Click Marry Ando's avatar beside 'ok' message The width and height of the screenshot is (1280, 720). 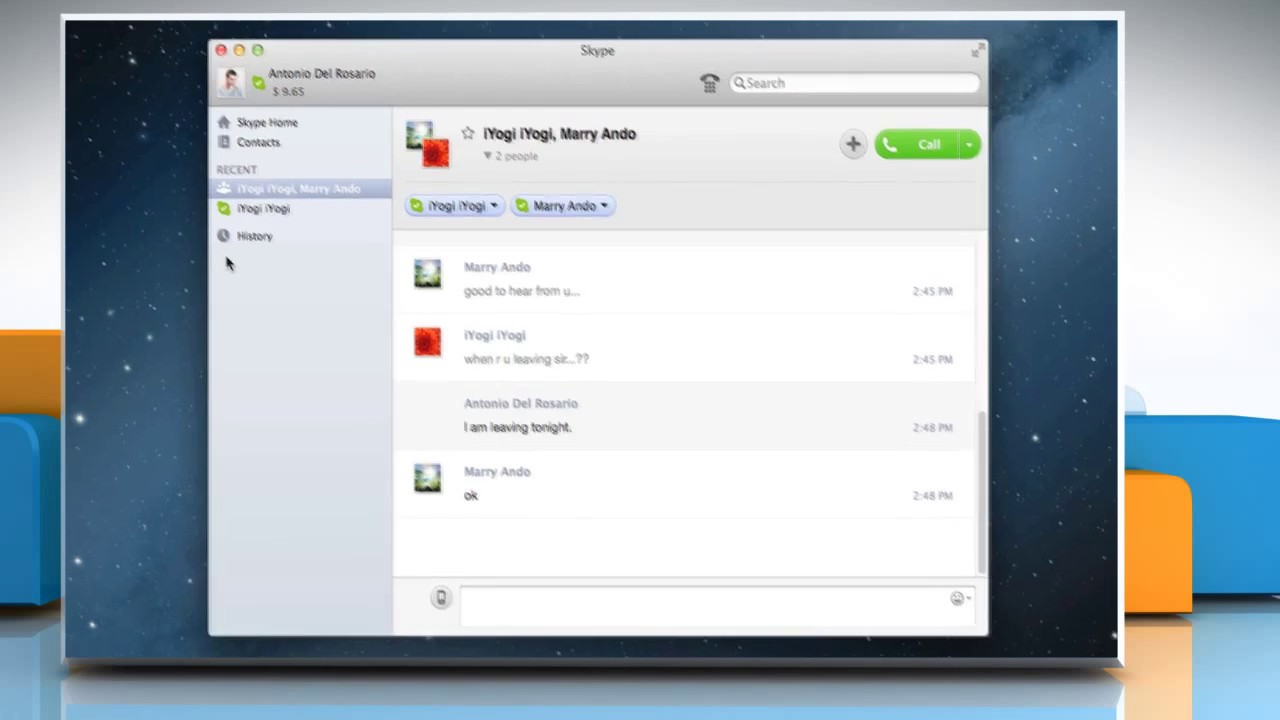427,478
